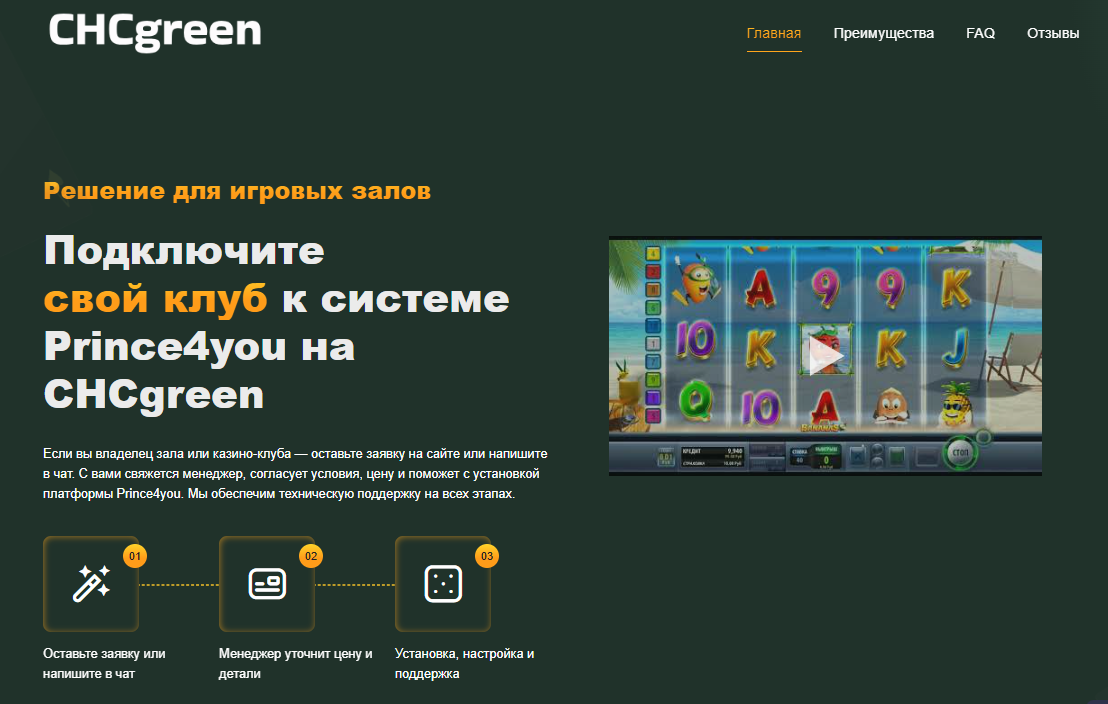The image size is (1108, 704).
Task: Open the CHCgreen logo home link
Action: pos(155,31)
